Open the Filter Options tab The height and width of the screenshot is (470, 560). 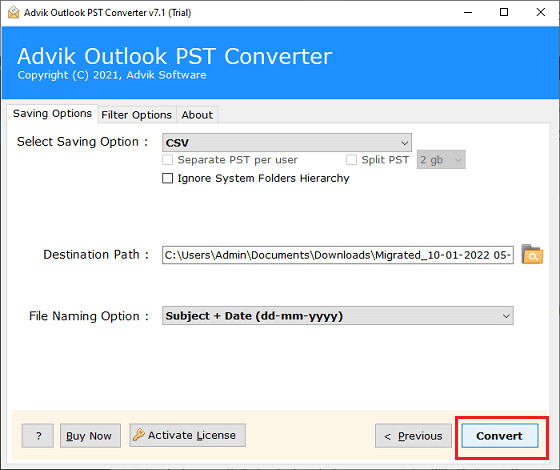click(136, 115)
